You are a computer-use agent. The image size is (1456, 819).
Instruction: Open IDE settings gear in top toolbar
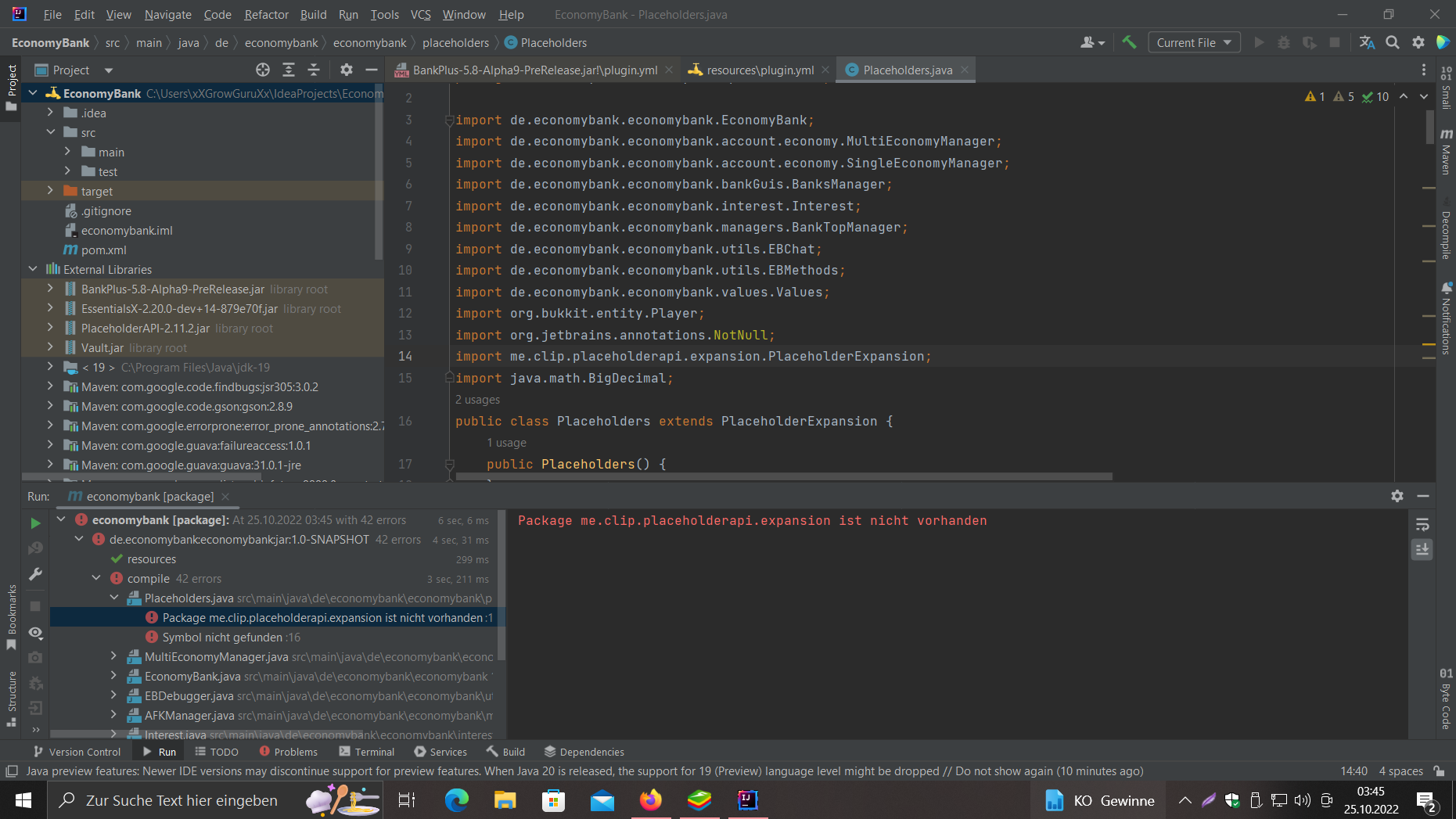[1418, 42]
